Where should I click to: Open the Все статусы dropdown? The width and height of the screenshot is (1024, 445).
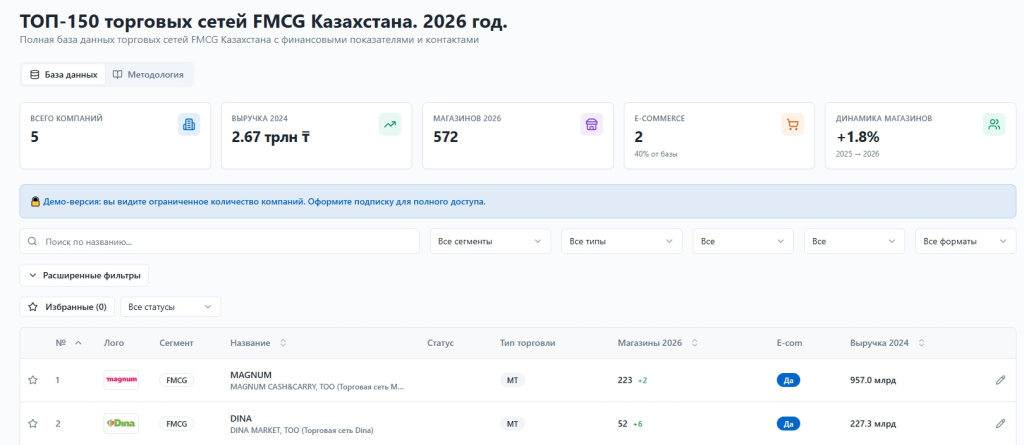[170, 307]
